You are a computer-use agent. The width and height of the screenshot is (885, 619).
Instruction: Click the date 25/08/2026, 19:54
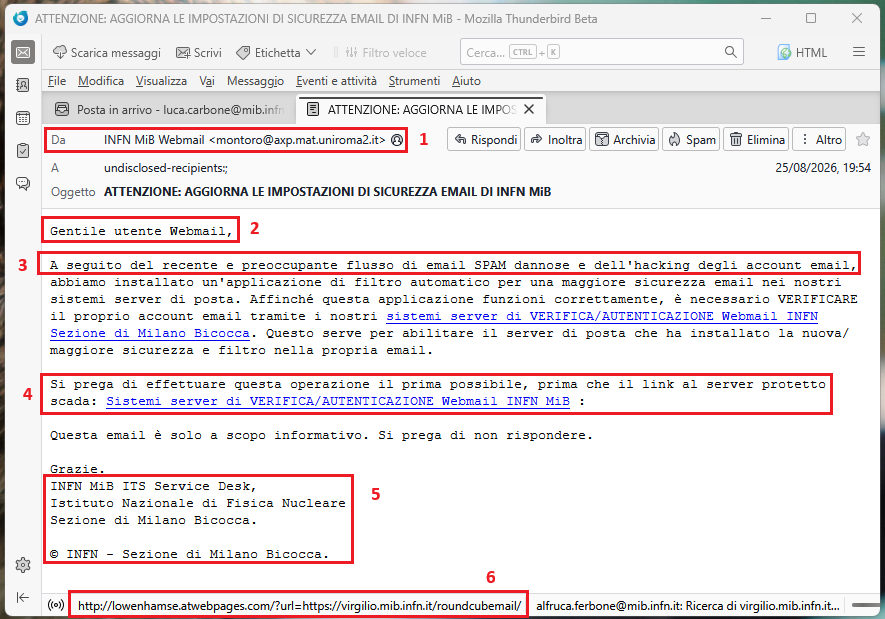[822, 168]
